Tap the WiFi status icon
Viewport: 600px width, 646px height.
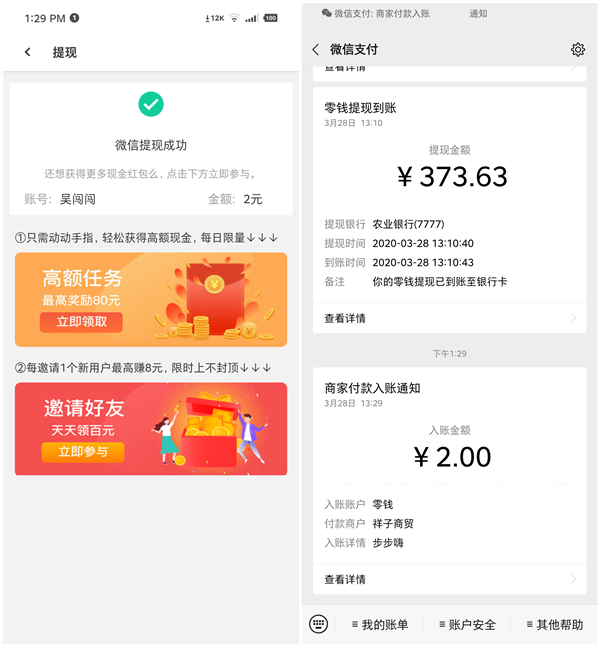tap(234, 18)
